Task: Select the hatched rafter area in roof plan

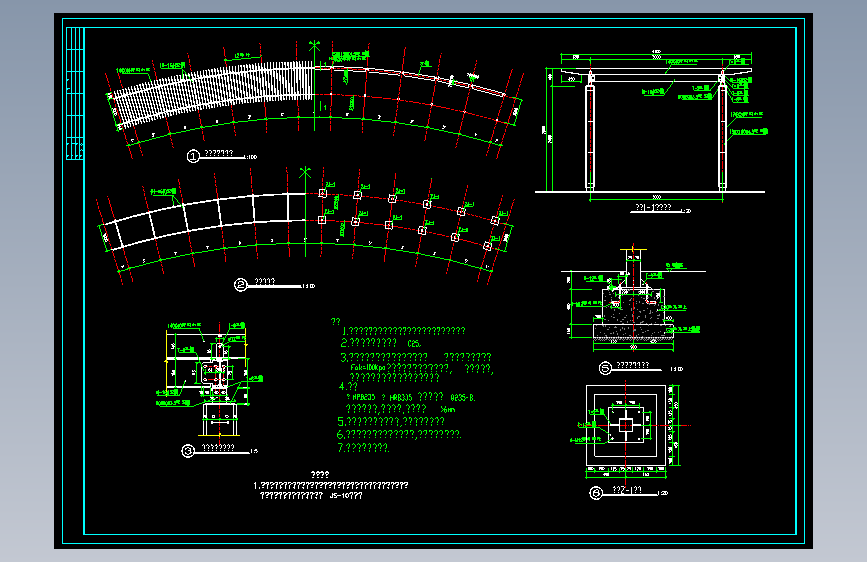Action: click(213, 94)
